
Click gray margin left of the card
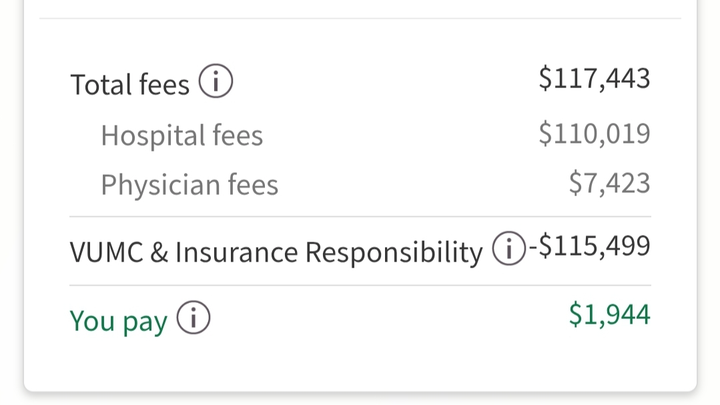tap(11, 200)
